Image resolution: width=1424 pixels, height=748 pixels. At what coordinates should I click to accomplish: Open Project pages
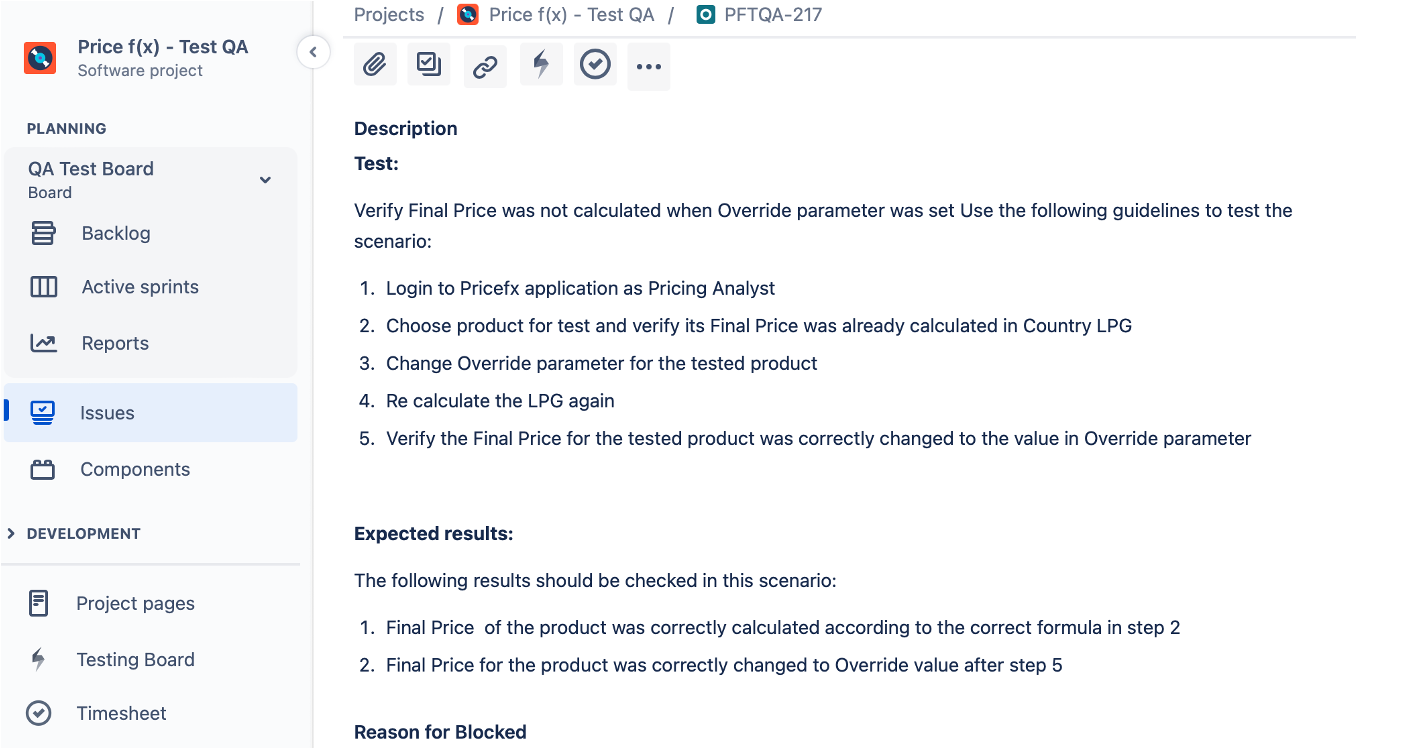pos(135,604)
